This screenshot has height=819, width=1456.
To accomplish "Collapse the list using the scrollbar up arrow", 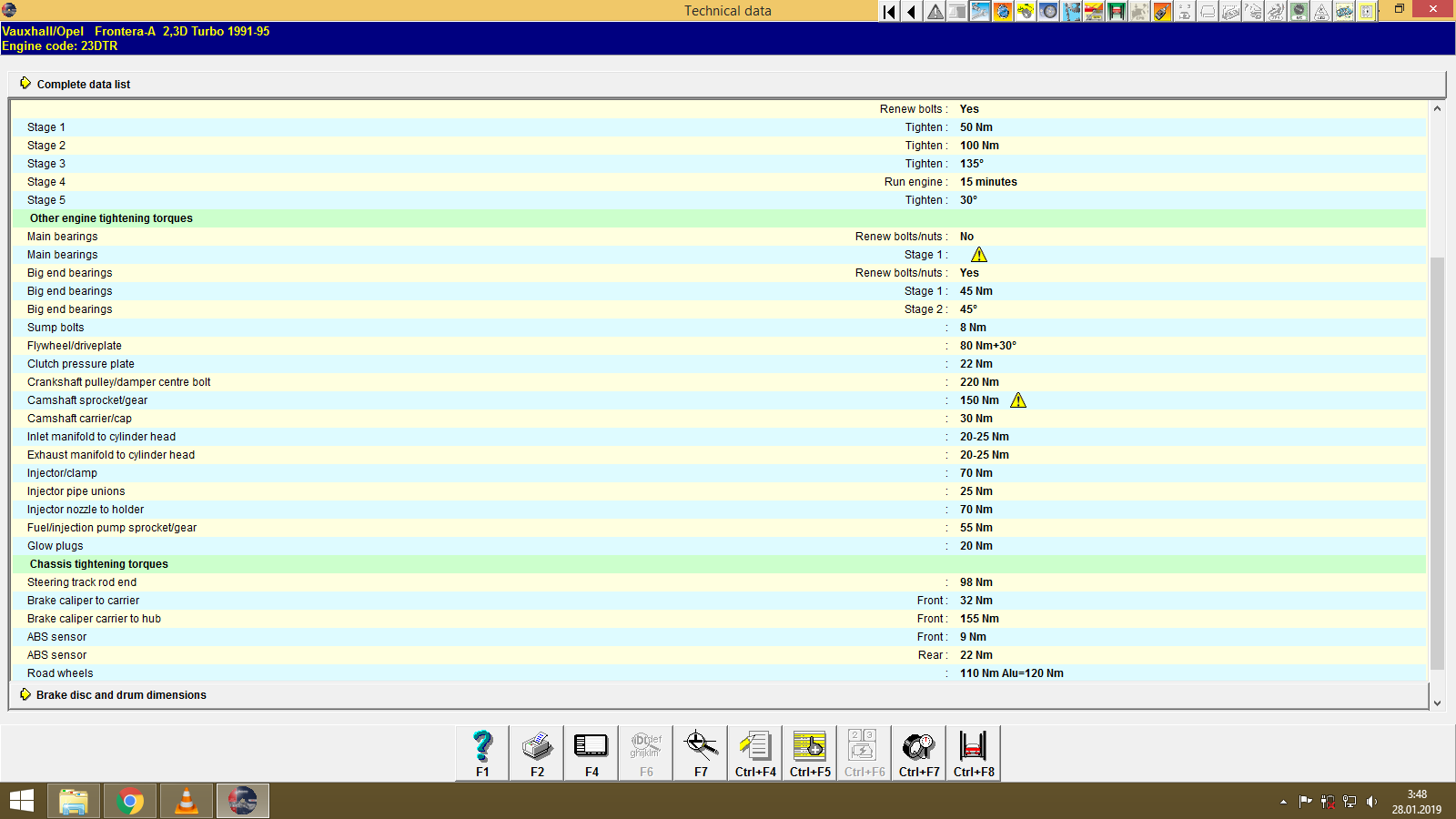I will click(1437, 107).
